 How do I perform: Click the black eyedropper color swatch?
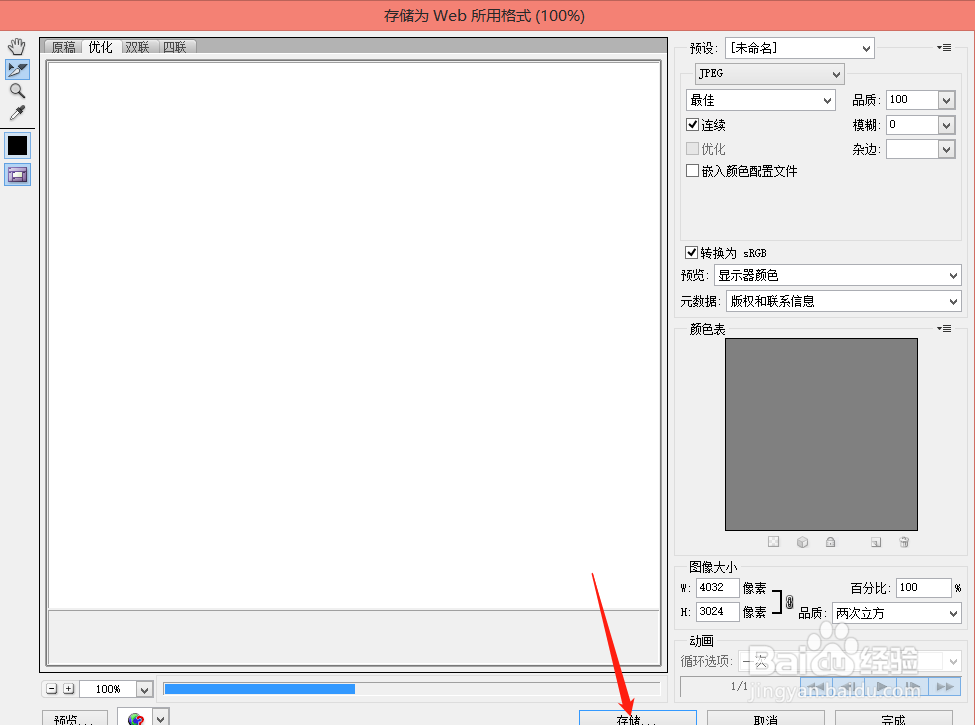[17, 145]
